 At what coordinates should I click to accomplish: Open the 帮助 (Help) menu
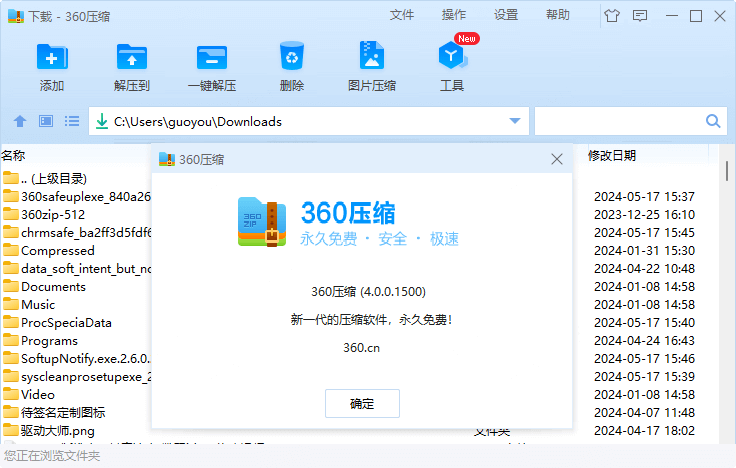(x=558, y=15)
